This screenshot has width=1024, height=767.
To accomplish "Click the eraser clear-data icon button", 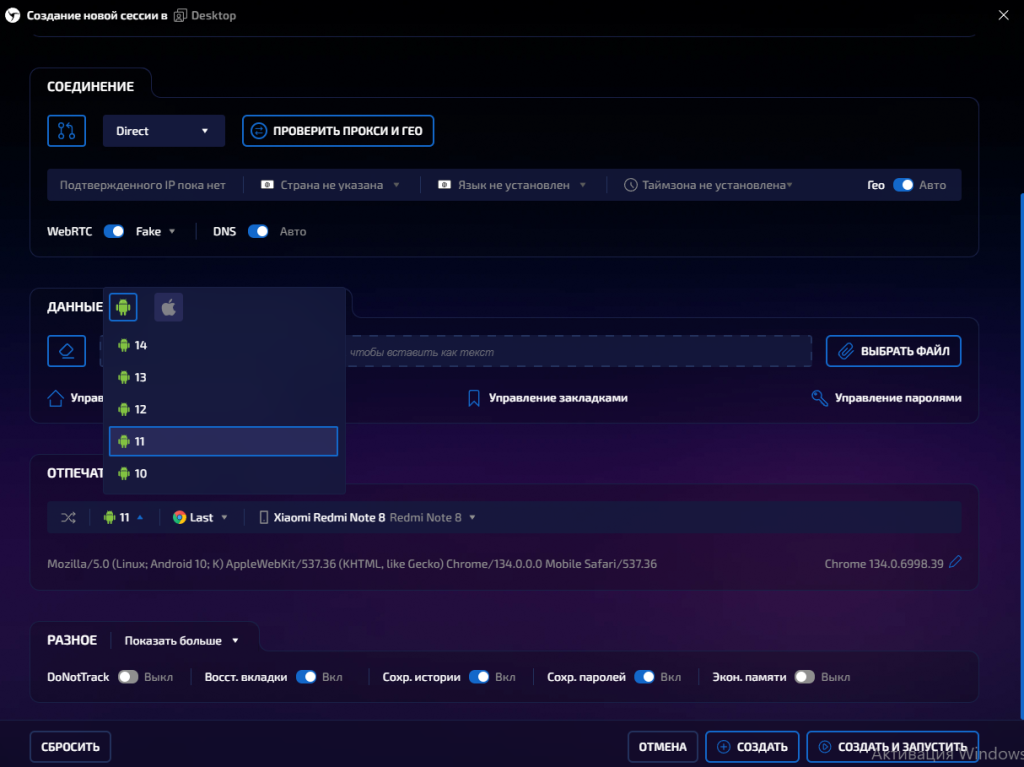I will coord(66,351).
